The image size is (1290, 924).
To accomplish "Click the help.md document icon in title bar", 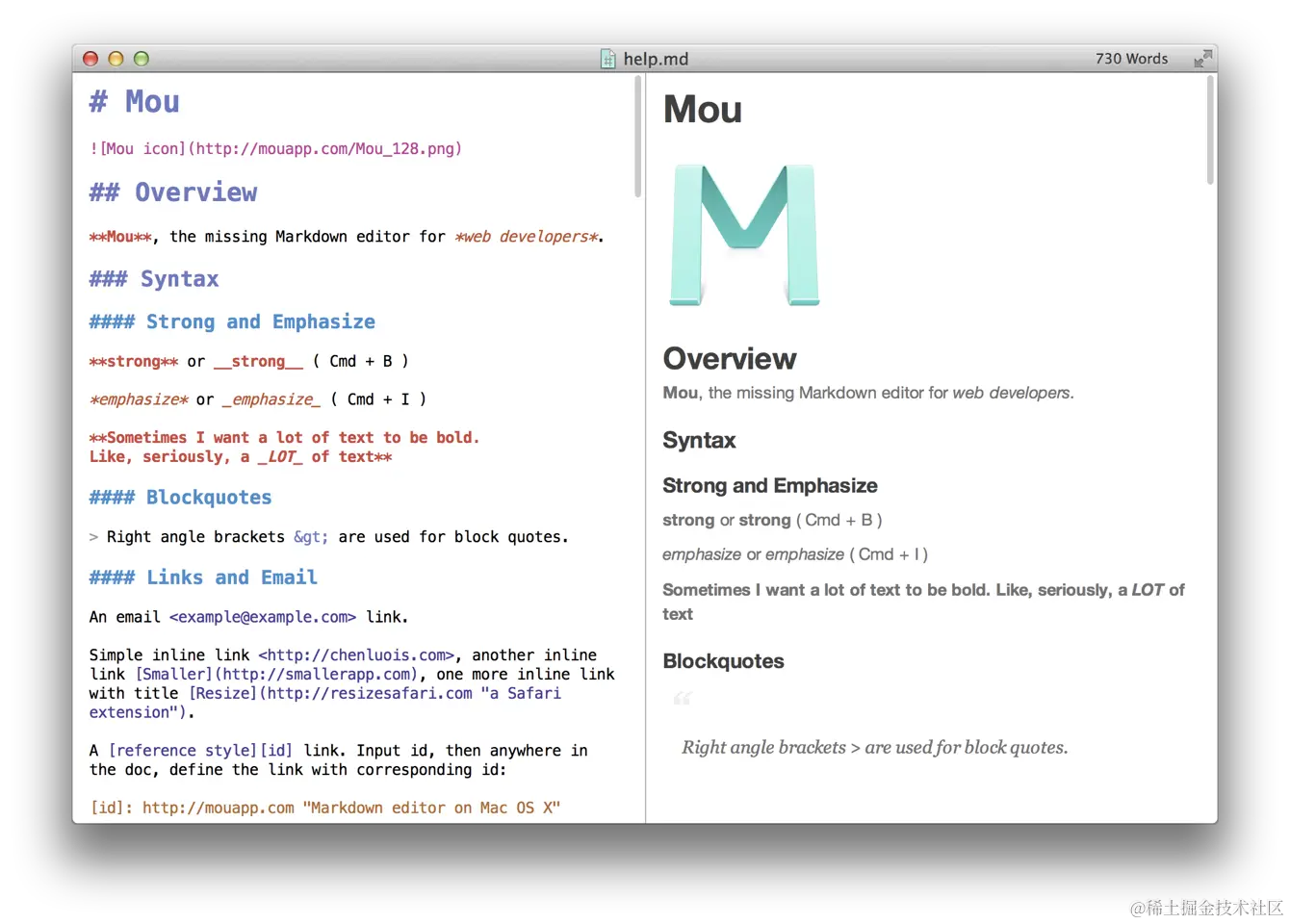I will (607, 59).
